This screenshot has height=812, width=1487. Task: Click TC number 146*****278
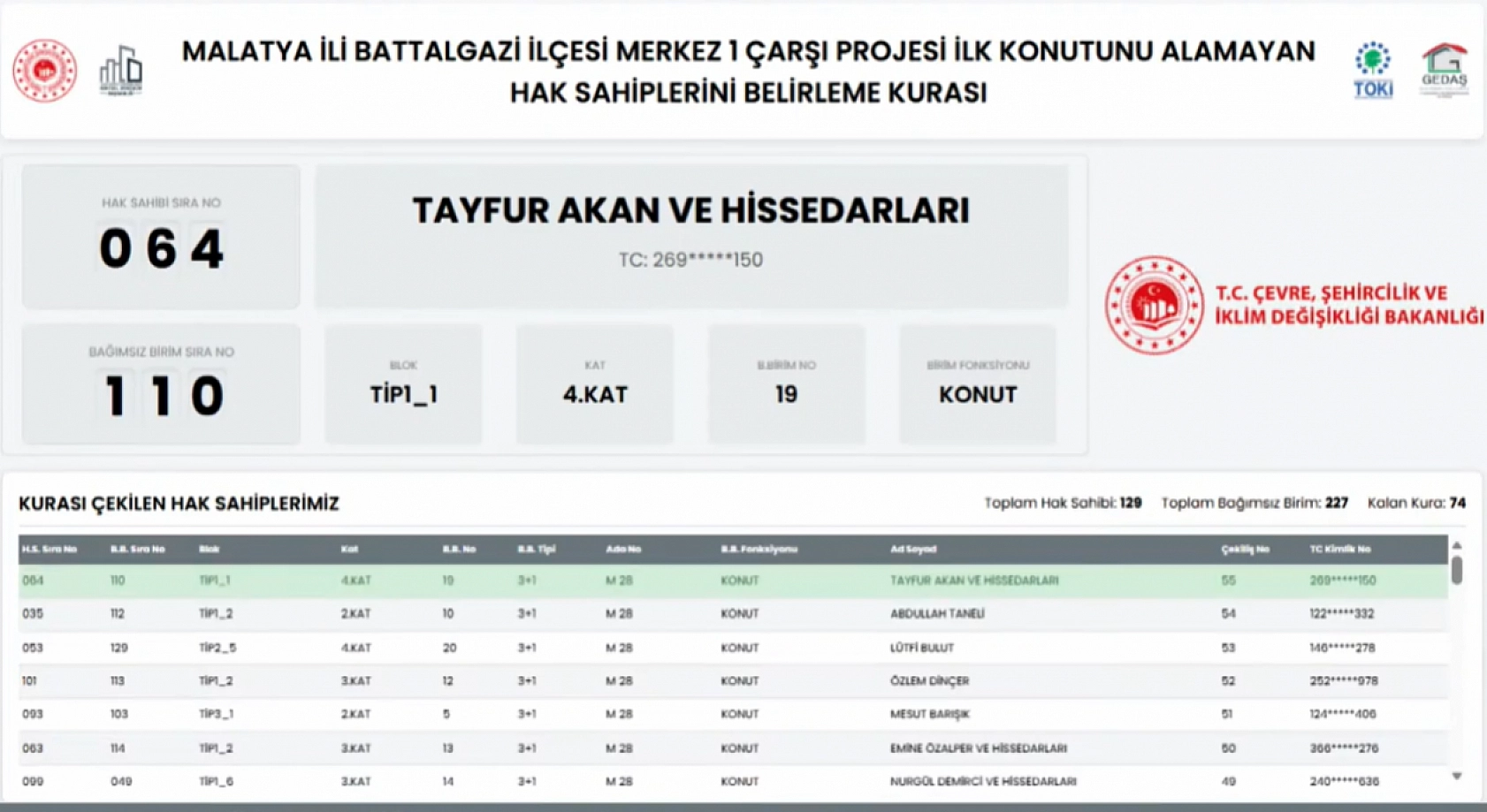tap(1342, 648)
